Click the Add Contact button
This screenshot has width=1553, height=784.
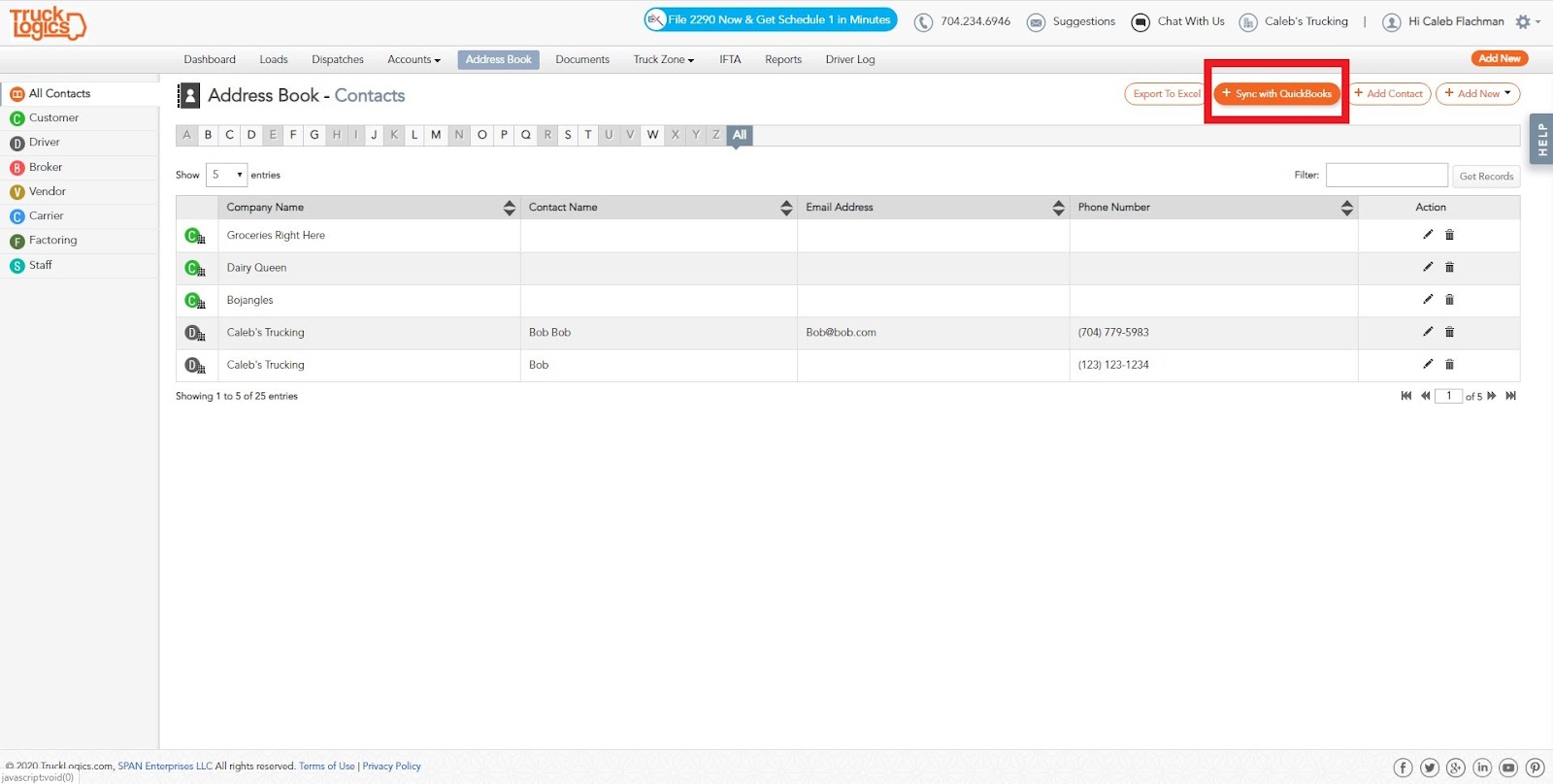pyautogui.click(x=1389, y=94)
